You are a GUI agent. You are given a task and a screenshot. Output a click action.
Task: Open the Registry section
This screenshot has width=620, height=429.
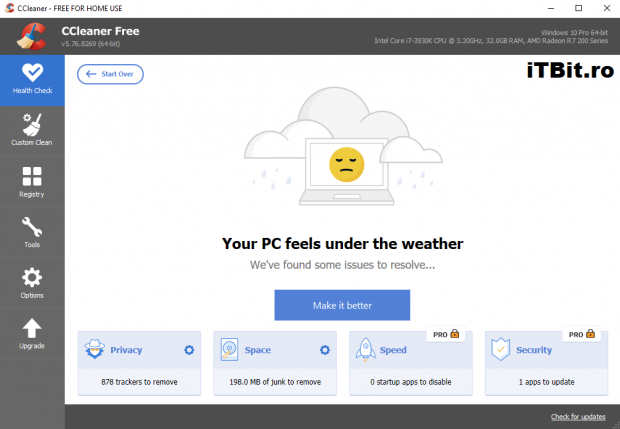(x=32, y=178)
